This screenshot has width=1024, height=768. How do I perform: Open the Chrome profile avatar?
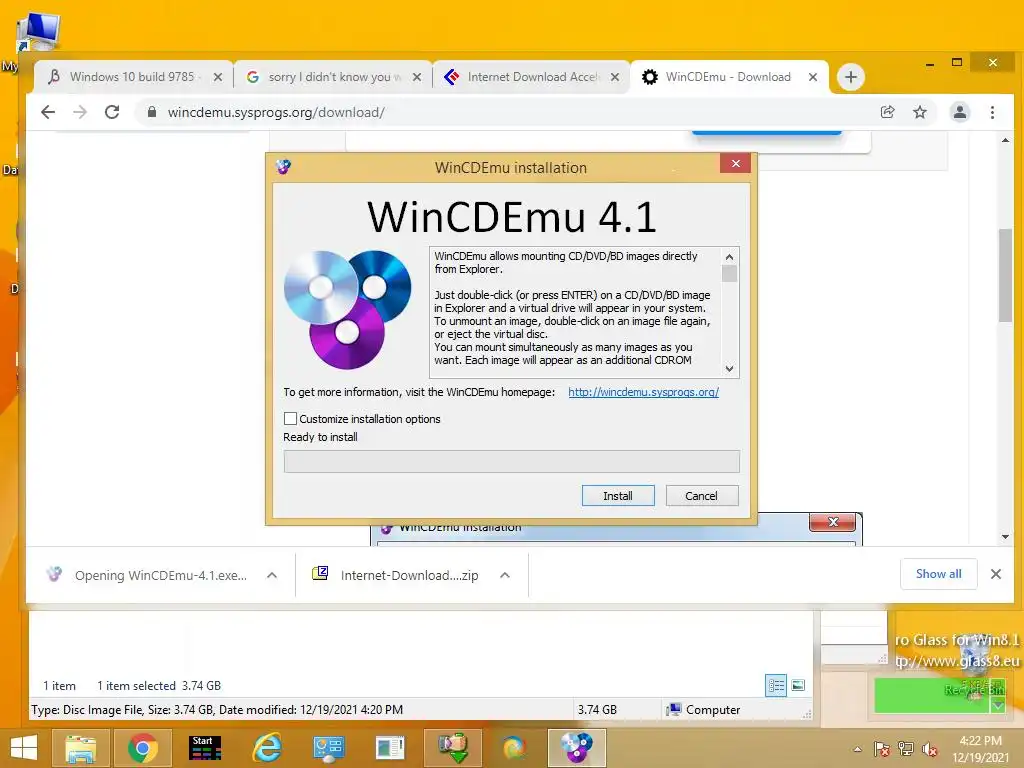[x=960, y=112]
